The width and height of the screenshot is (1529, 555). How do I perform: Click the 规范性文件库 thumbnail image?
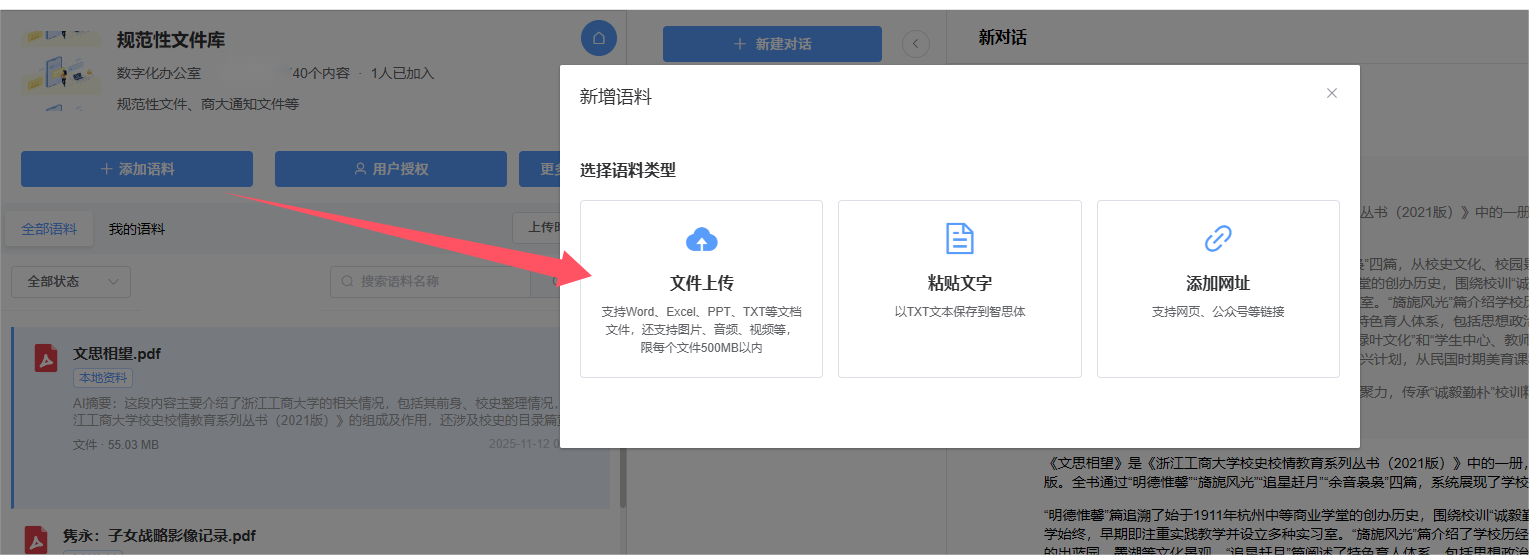61,70
